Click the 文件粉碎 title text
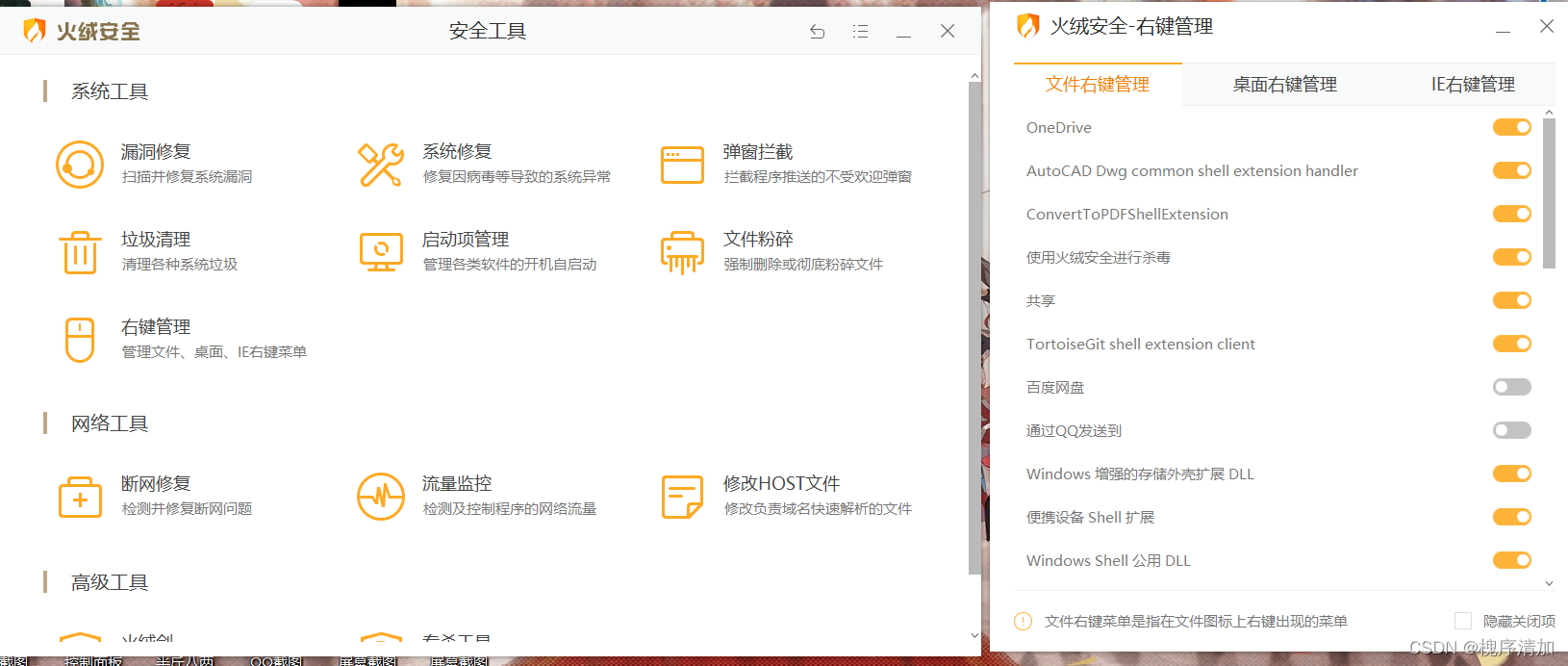 click(758, 240)
